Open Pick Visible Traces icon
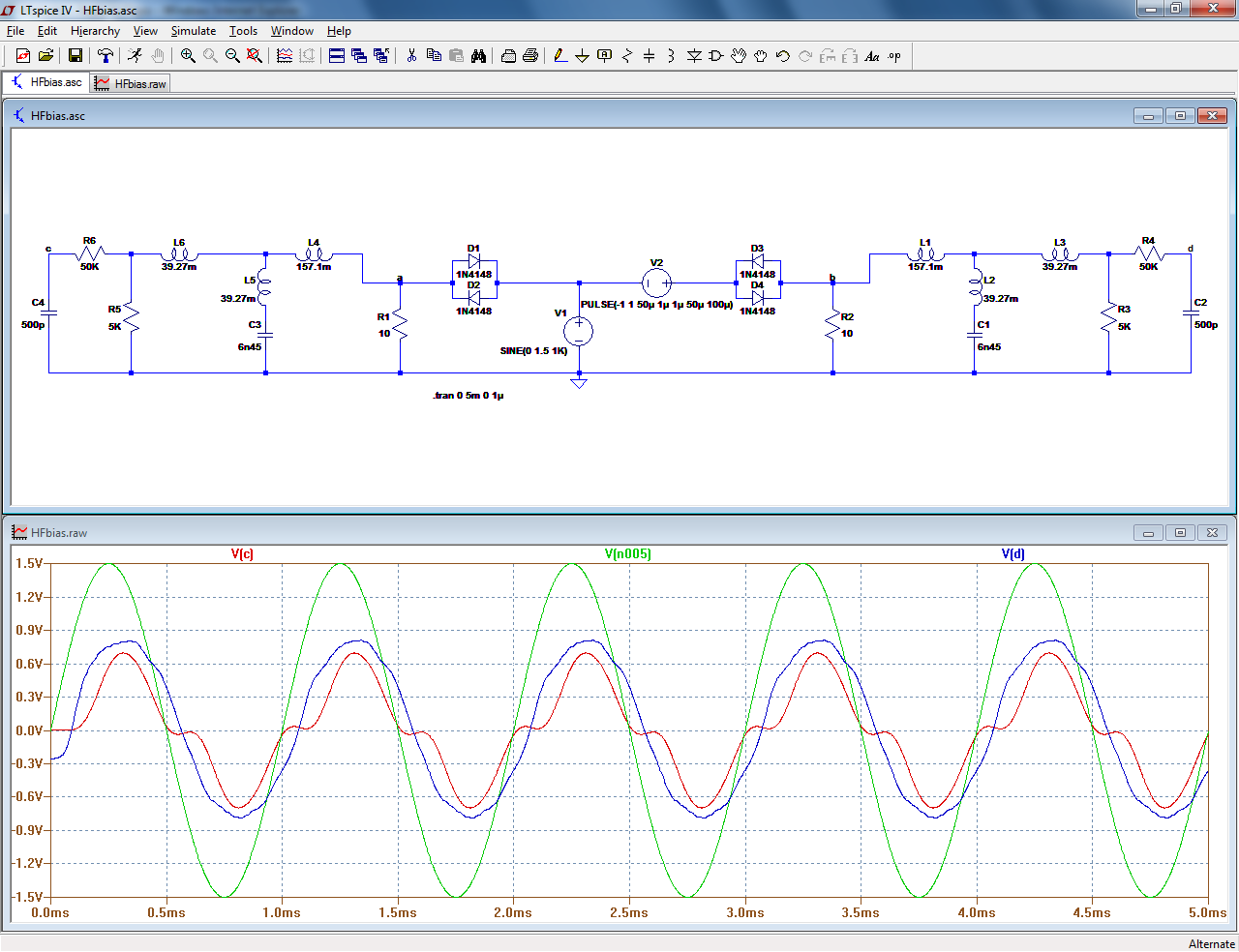The width and height of the screenshot is (1239, 952). (x=285, y=56)
